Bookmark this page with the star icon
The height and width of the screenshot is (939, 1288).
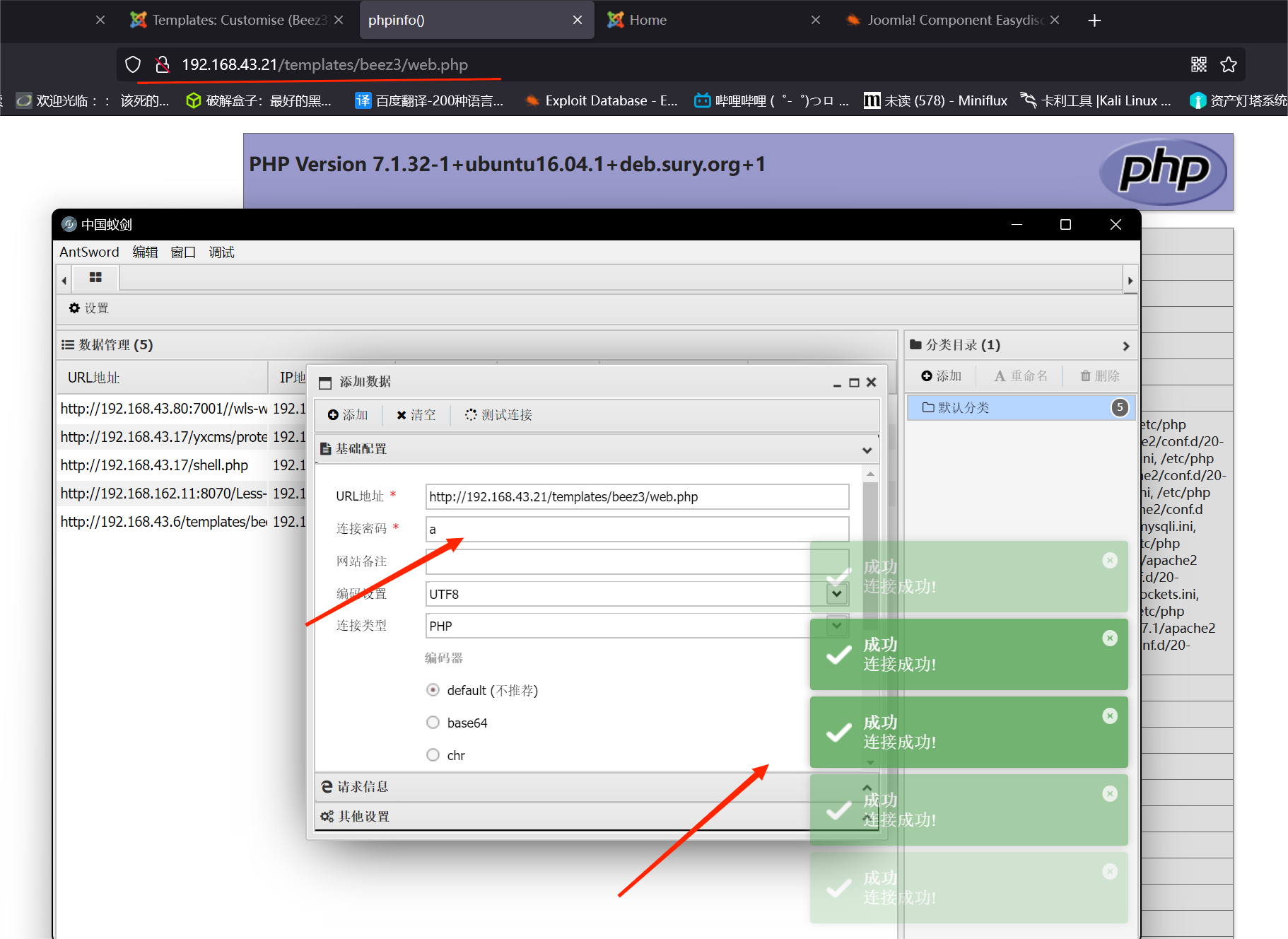[1229, 65]
